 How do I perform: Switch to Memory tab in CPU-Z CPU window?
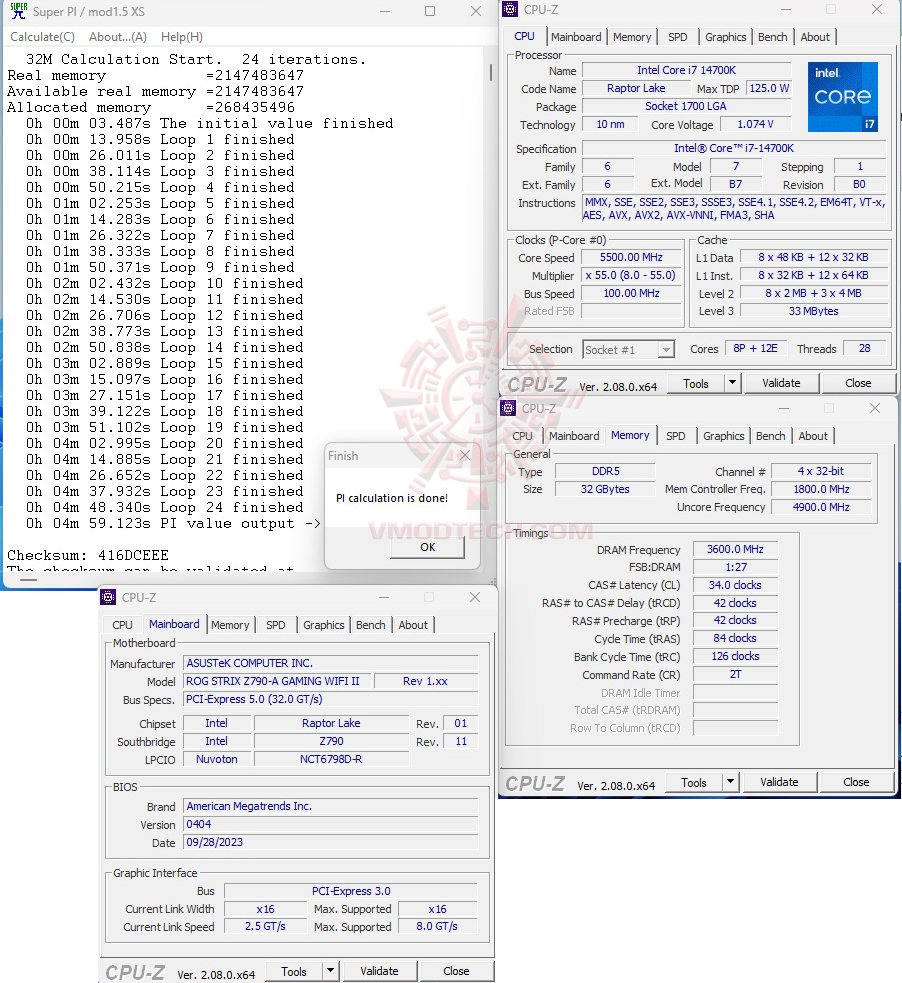click(x=632, y=37)
